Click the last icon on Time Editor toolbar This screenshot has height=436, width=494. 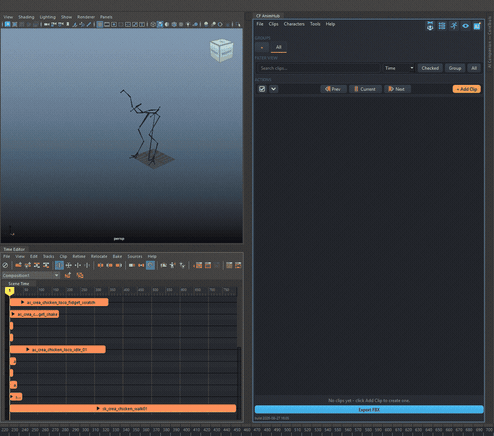click(238, 265)
